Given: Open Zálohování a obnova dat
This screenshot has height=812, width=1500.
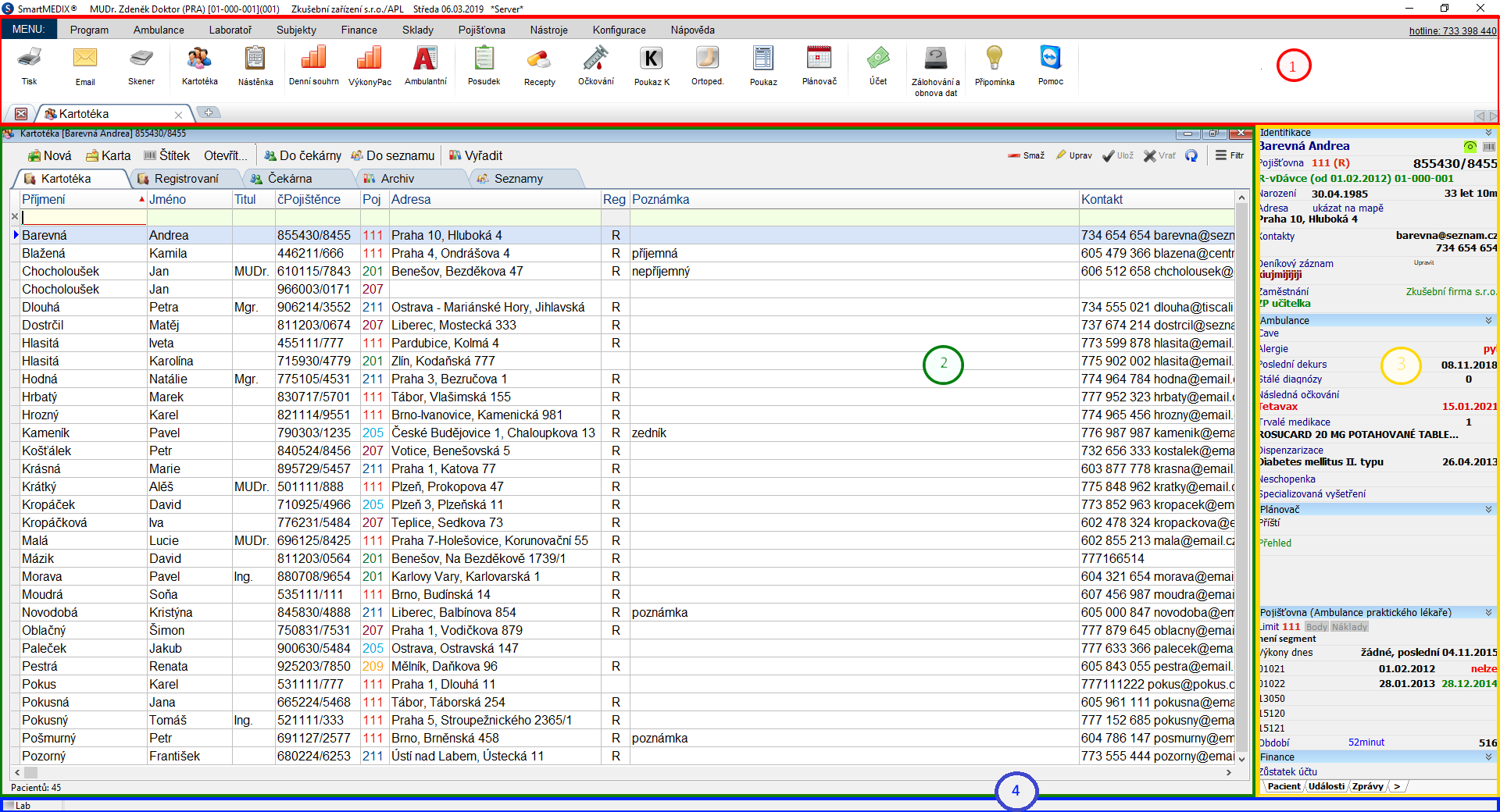Looking at the screenshot, I should [x=935, y=59].
